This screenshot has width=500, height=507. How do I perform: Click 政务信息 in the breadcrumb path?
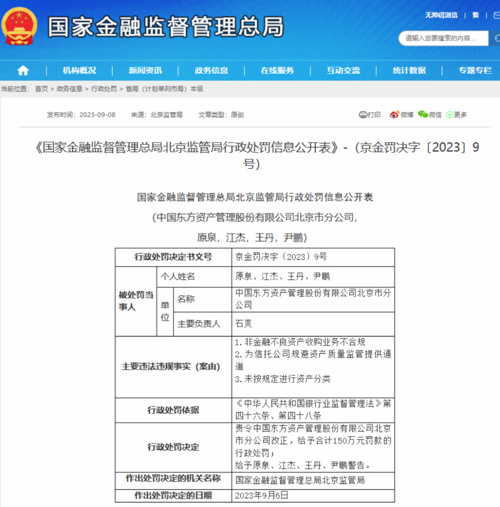[69, 89]
